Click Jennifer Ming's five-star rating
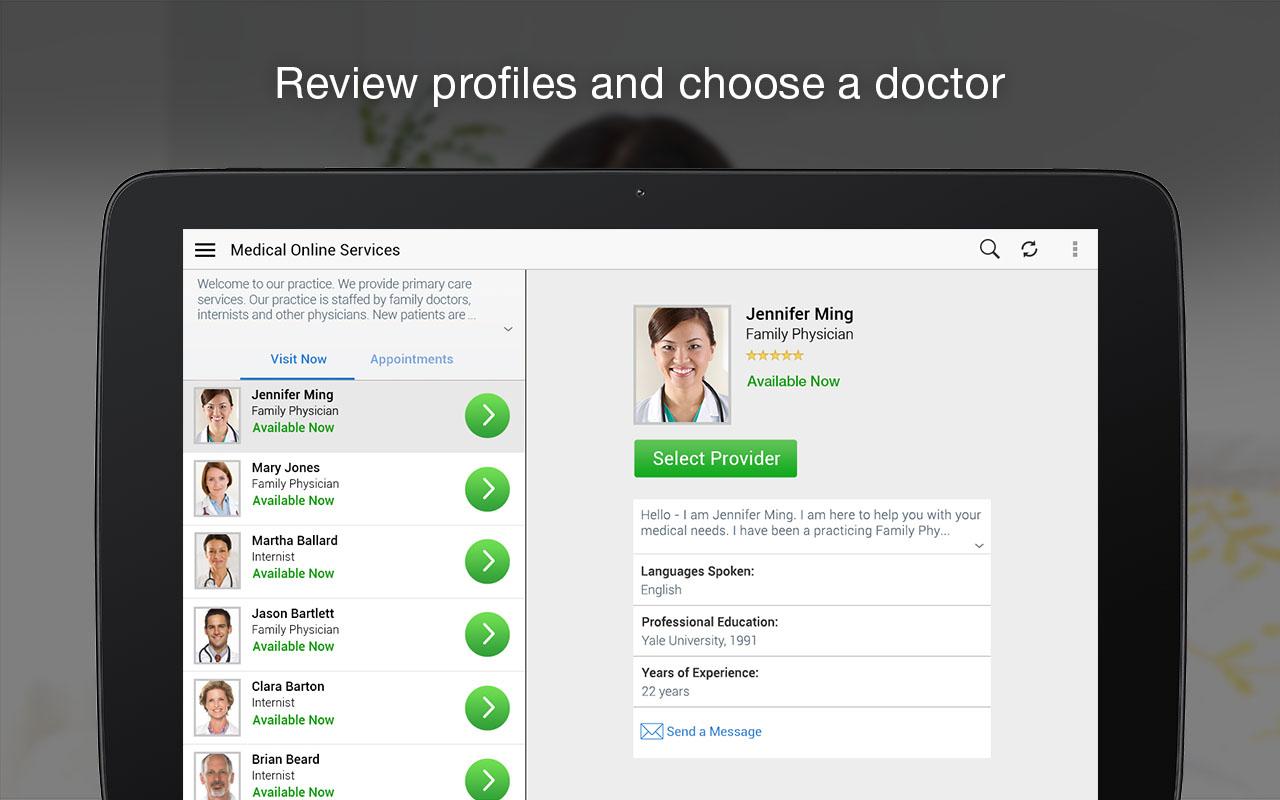 point(775,355)
